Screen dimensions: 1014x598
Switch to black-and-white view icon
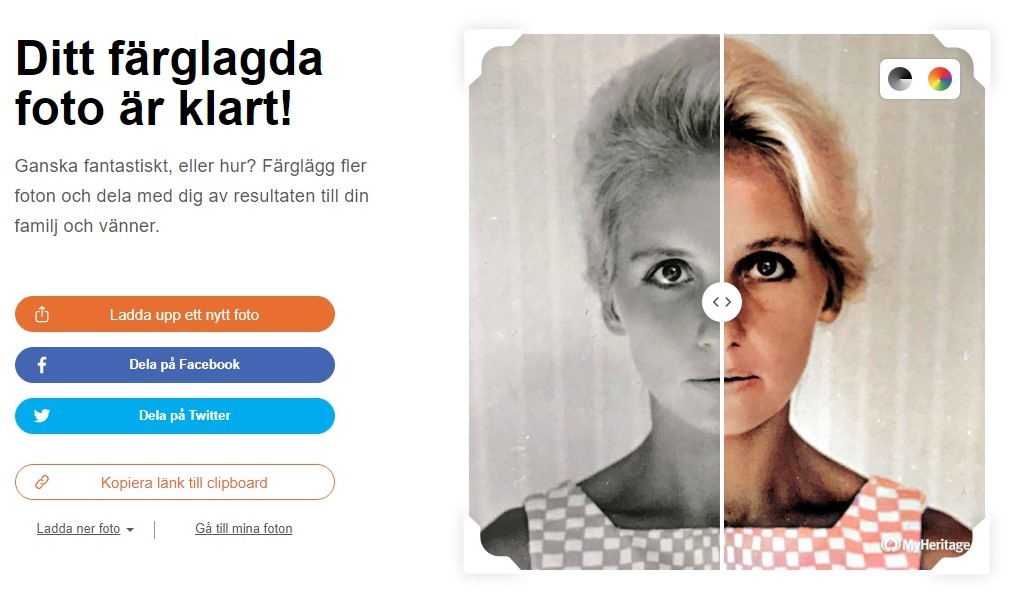900,79
